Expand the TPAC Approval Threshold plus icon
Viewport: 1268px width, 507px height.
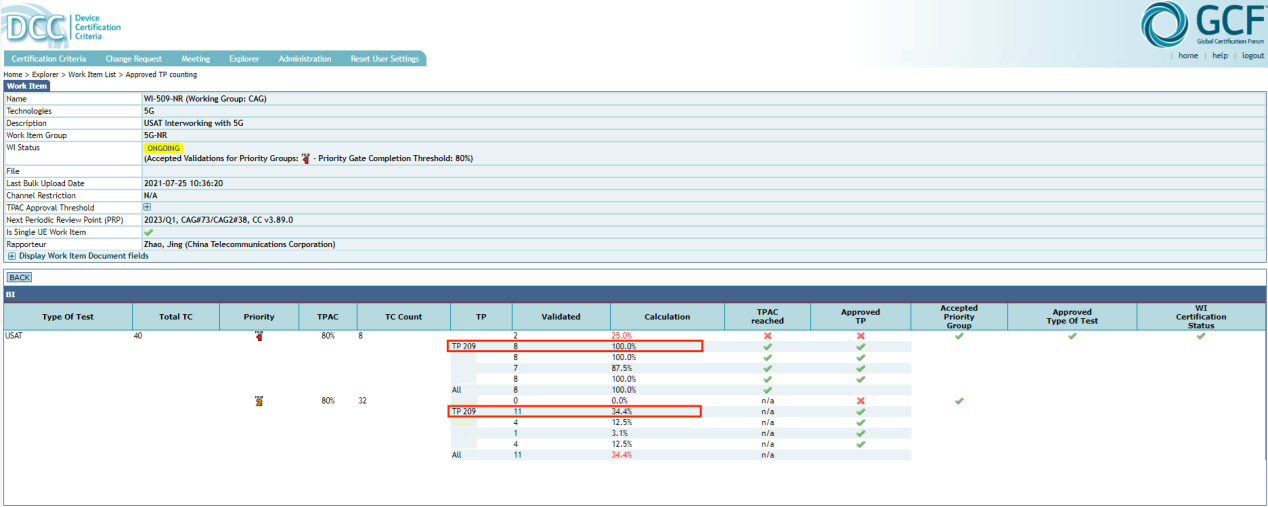pyautogui.click(x=148, y=208)
